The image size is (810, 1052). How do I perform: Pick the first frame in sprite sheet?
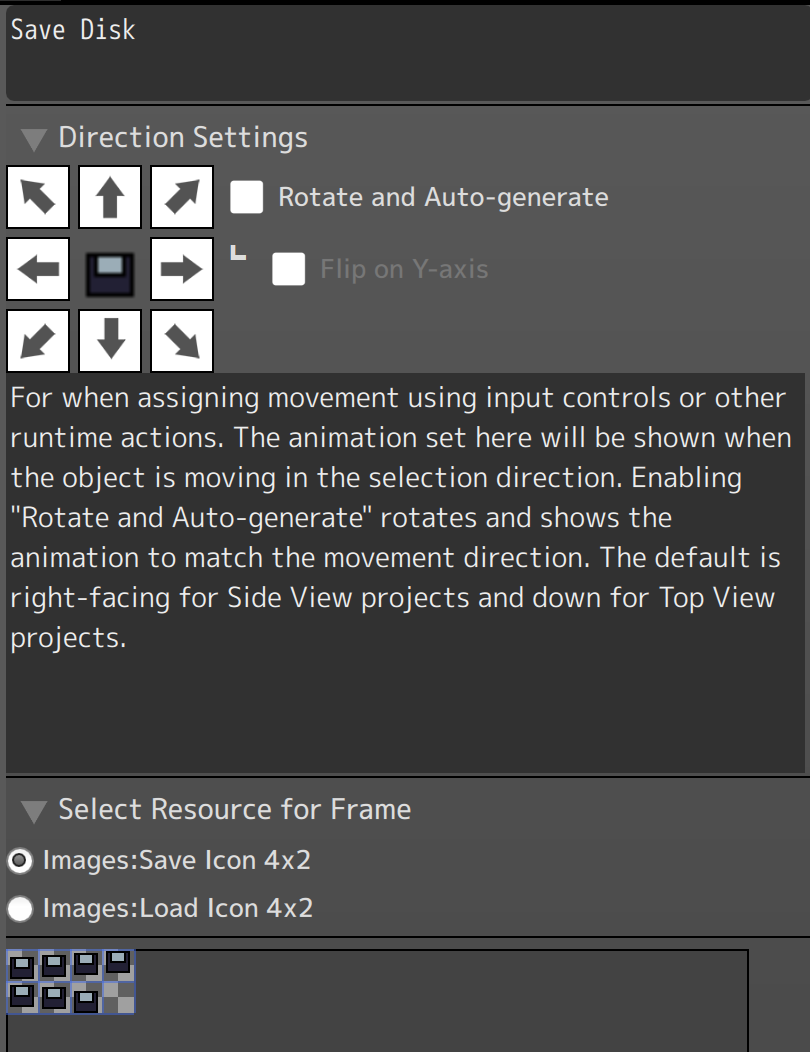click(22, 966)
